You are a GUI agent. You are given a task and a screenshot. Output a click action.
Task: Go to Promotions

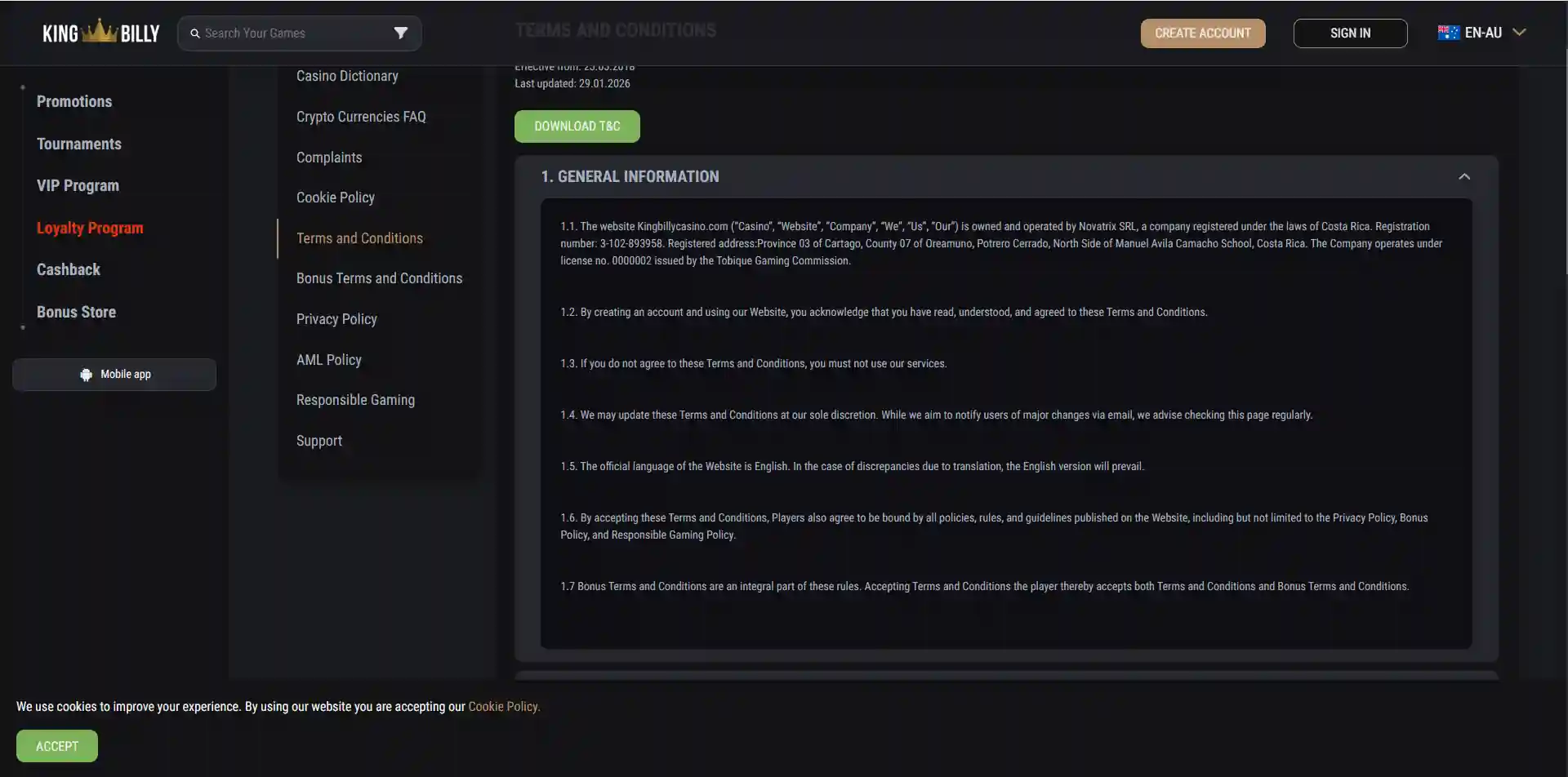(x=74, y=102)
